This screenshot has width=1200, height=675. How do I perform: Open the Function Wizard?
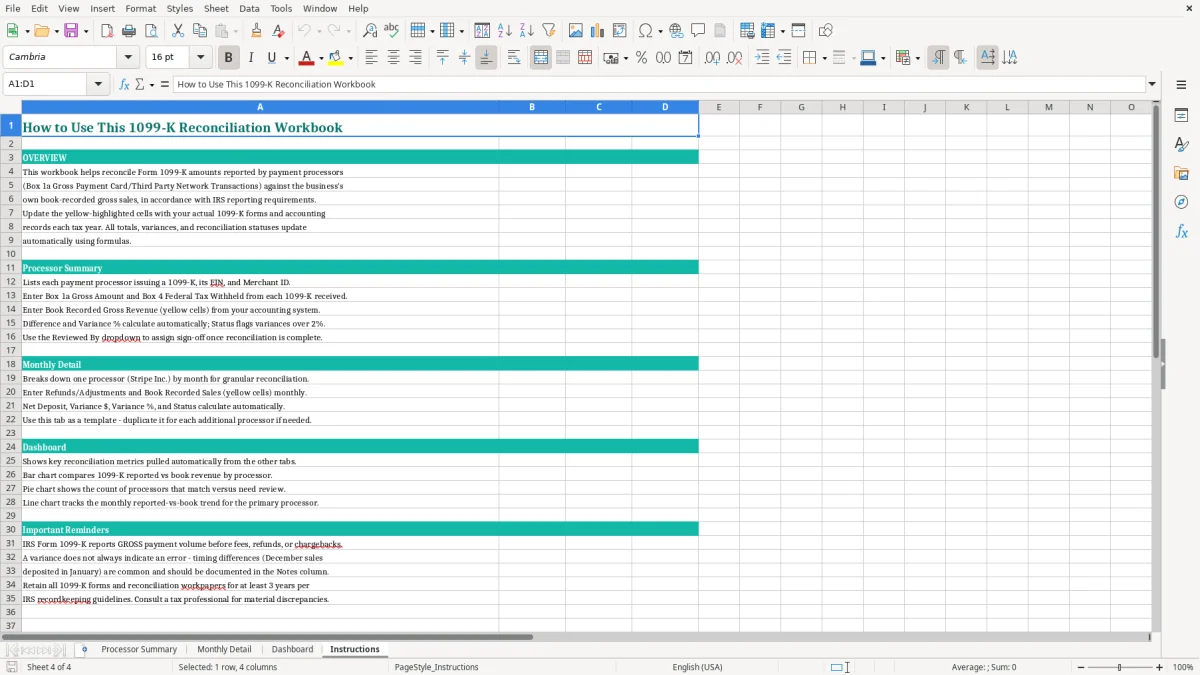(x=125, y=84)
